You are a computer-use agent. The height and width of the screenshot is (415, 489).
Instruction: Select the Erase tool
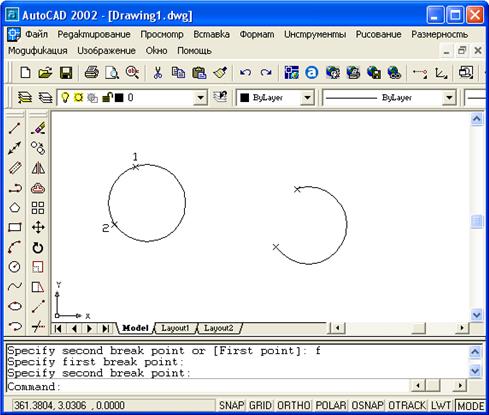point(38,128)
